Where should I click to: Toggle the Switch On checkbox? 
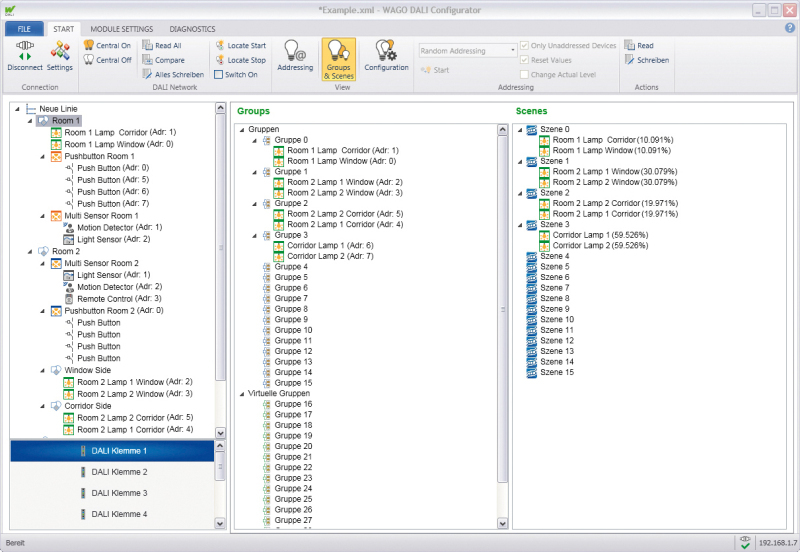coord(219,74)
